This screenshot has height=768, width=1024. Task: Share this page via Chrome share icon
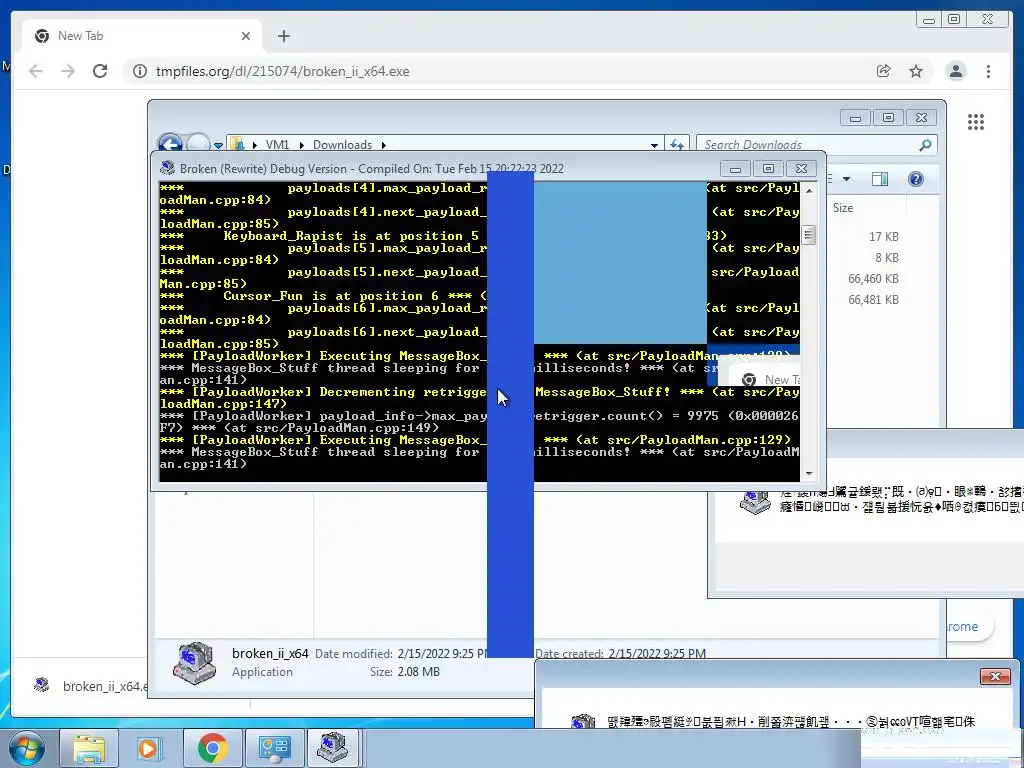884,71
